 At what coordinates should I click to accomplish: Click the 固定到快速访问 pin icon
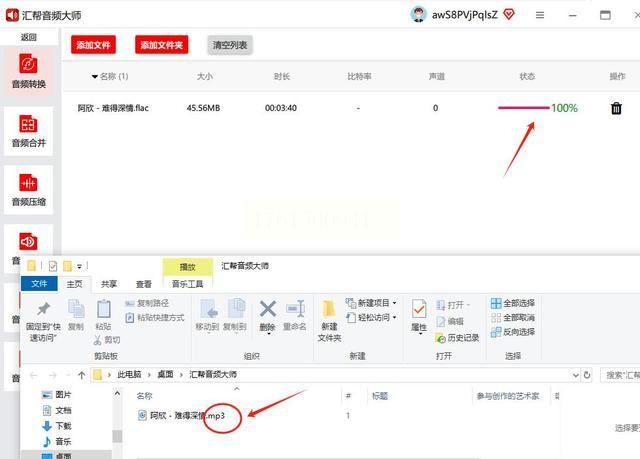point(43,309)
